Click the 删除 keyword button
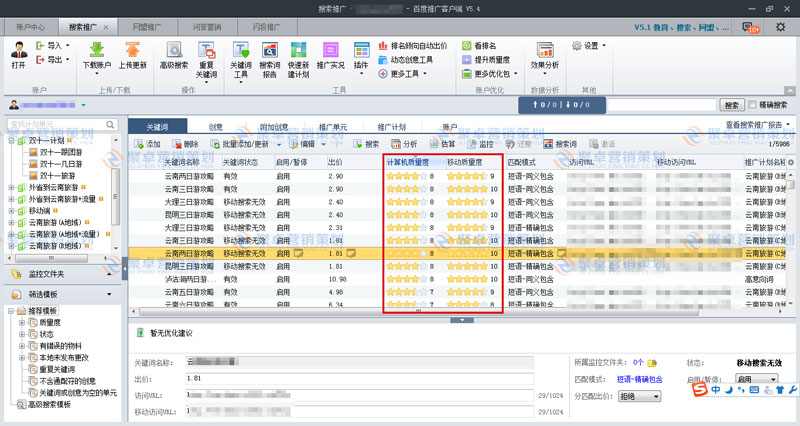Viewport: 800px width, 426px height. point(185,144)
